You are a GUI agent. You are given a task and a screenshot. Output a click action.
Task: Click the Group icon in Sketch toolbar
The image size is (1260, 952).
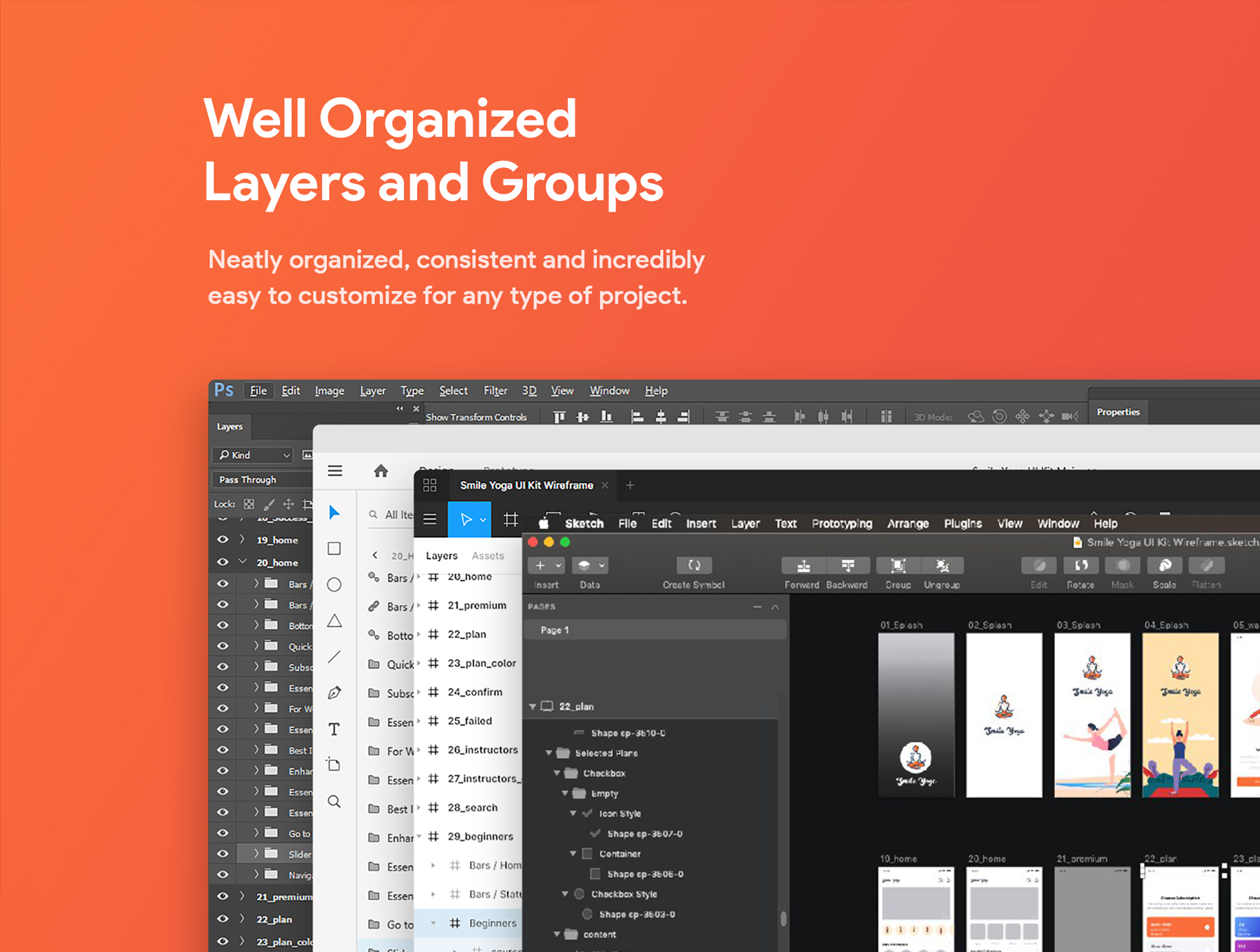898,566
